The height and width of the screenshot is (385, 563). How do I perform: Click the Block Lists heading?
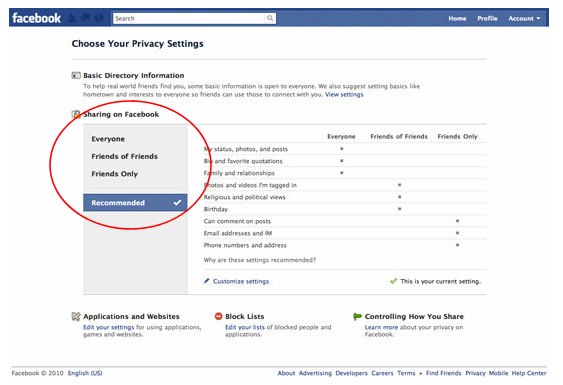point(245,316)
